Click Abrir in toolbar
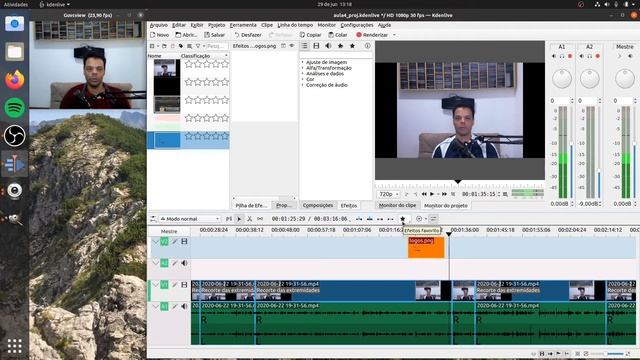Screen dimensions: 640x360 pyautogui.click(x=186, y=35)
